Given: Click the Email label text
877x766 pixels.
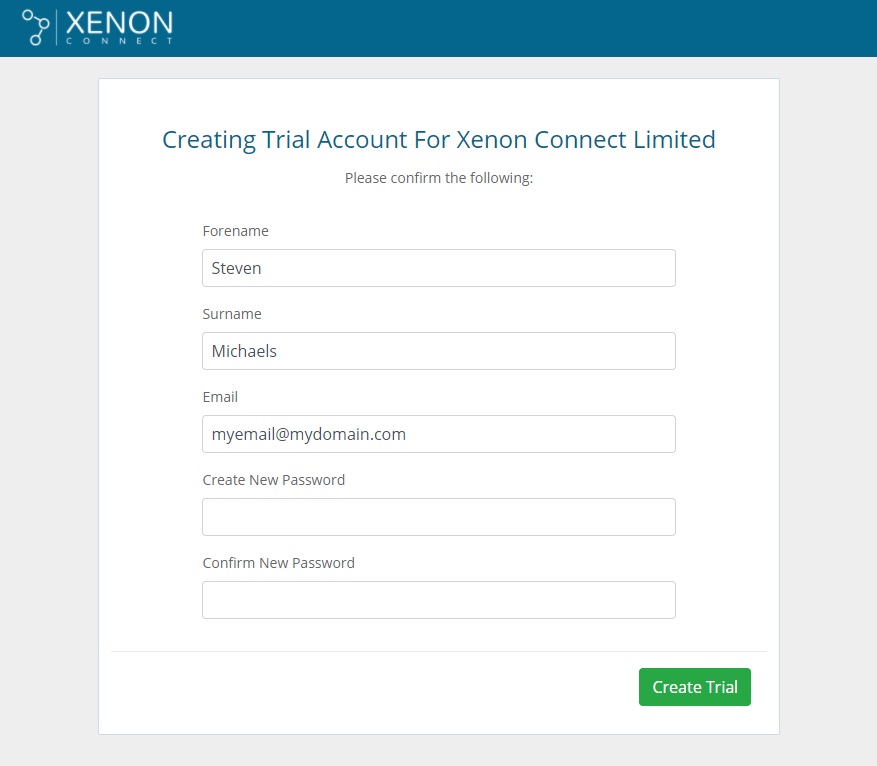Looking at the screenshot, I should (x=220, y=397).
